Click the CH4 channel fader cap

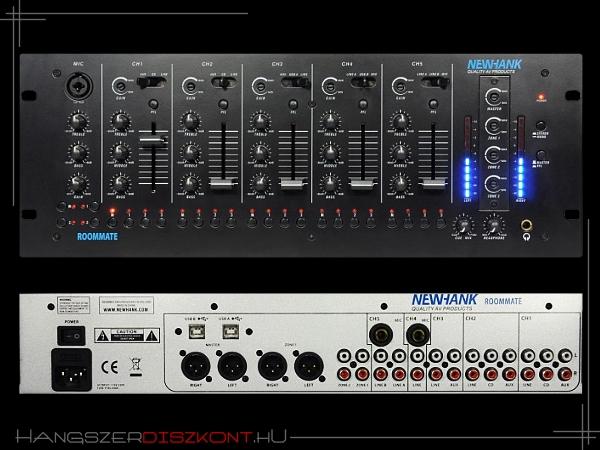(363, 184)
